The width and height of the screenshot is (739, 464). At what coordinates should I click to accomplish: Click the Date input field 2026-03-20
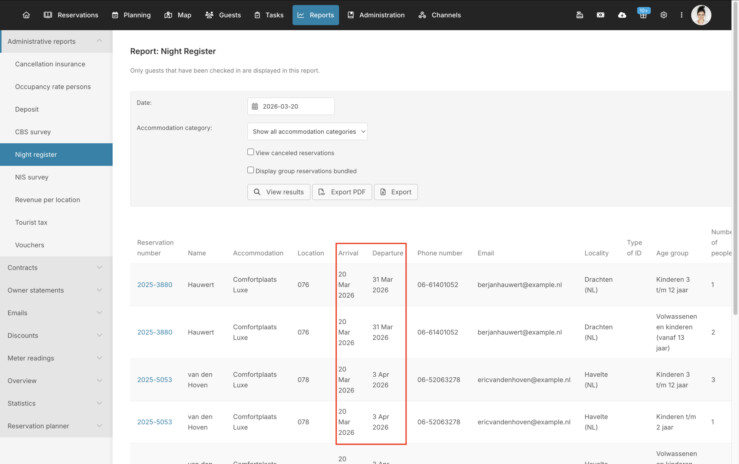(291, 106)
